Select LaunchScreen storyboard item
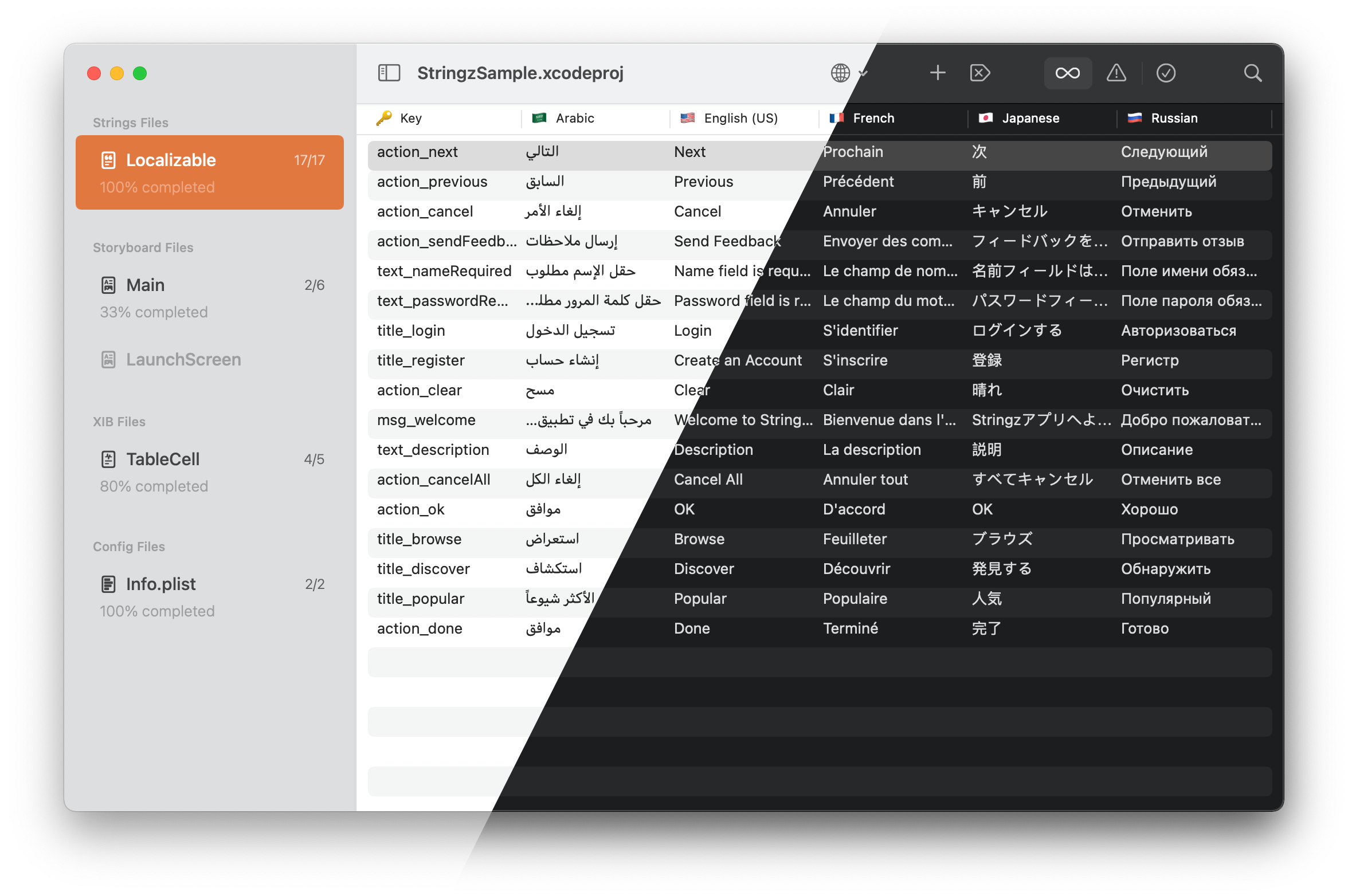Image resolution: width=1348 pixels, height=896 pixels. 183,359
